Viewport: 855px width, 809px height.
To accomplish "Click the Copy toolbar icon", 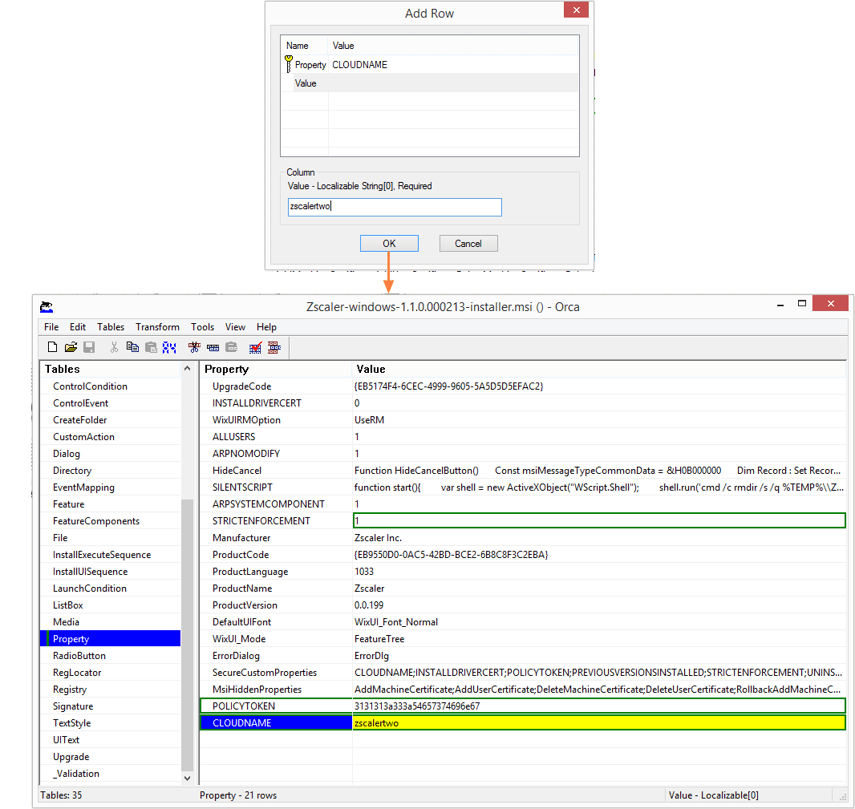I will tap(133, 347).
